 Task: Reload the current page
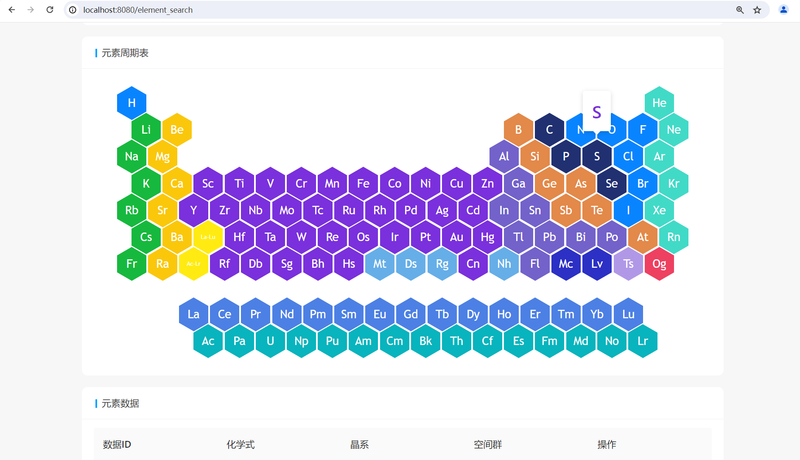(49, 10)
